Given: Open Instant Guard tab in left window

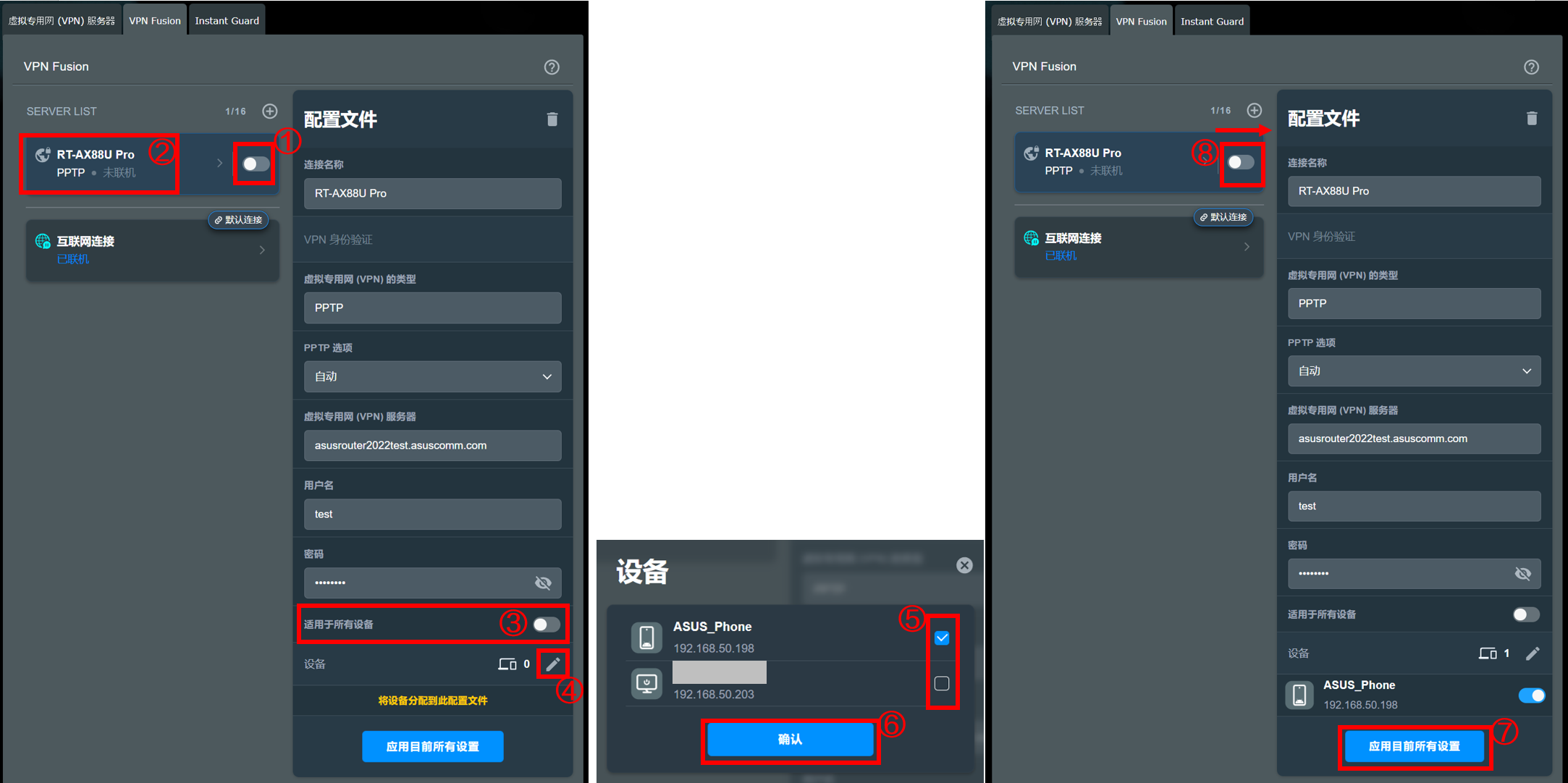Looking at the screenshot, I should (x=227, y=20).
